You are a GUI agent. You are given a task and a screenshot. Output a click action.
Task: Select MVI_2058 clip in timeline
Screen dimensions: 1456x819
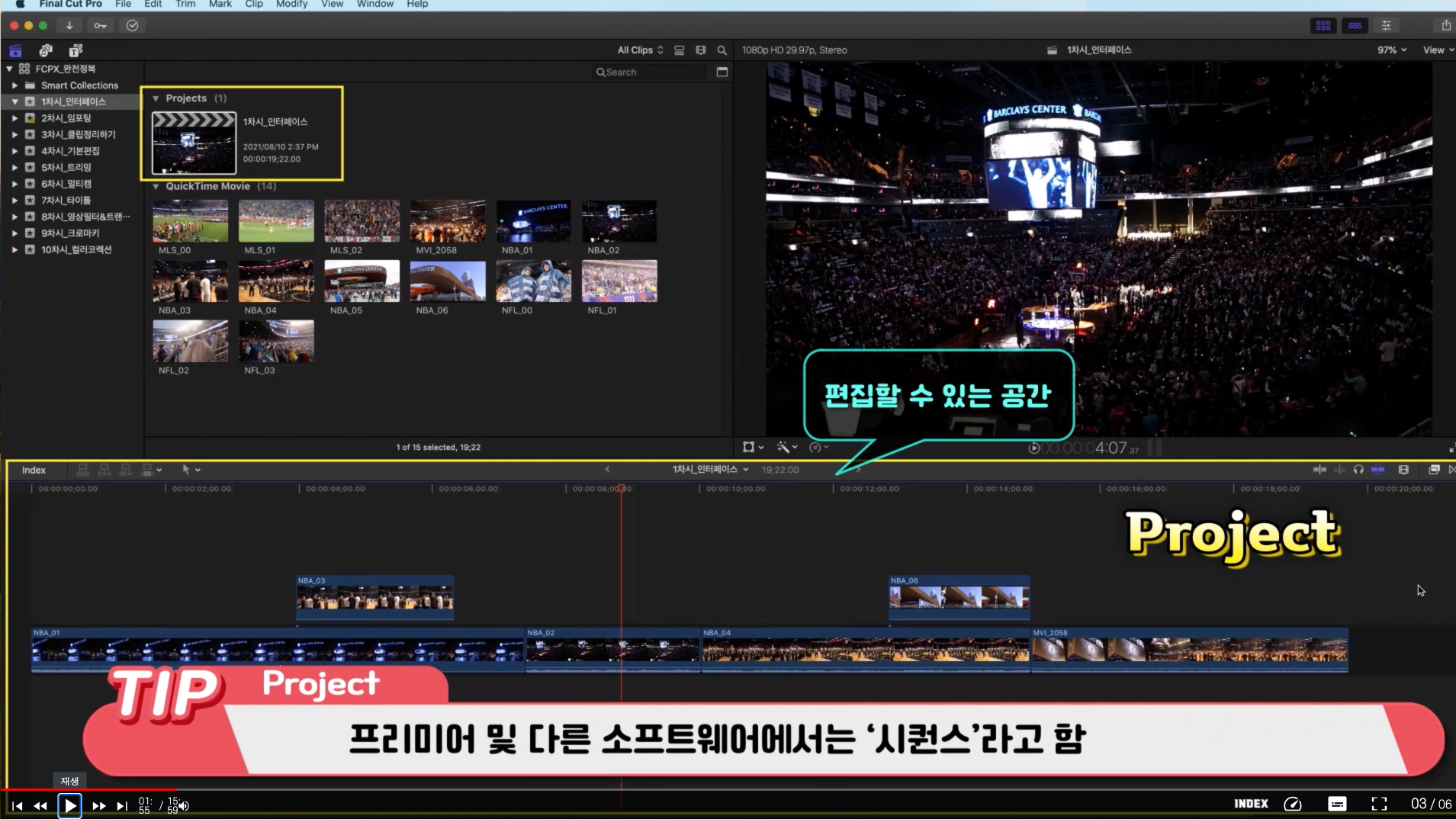pyautogui.click(x=1189, y=650)
